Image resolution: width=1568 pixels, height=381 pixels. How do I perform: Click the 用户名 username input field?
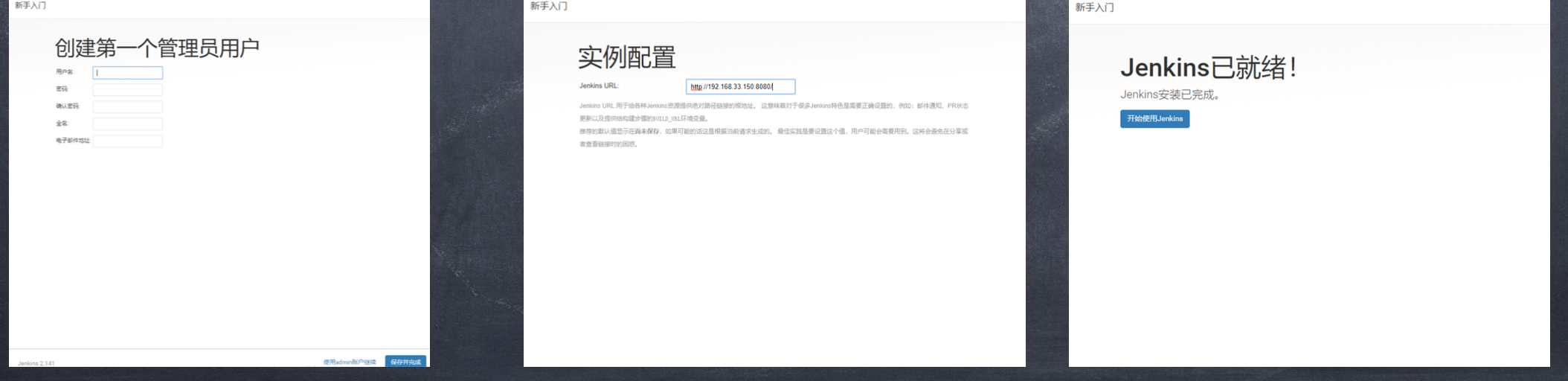[x=128, y=73]
